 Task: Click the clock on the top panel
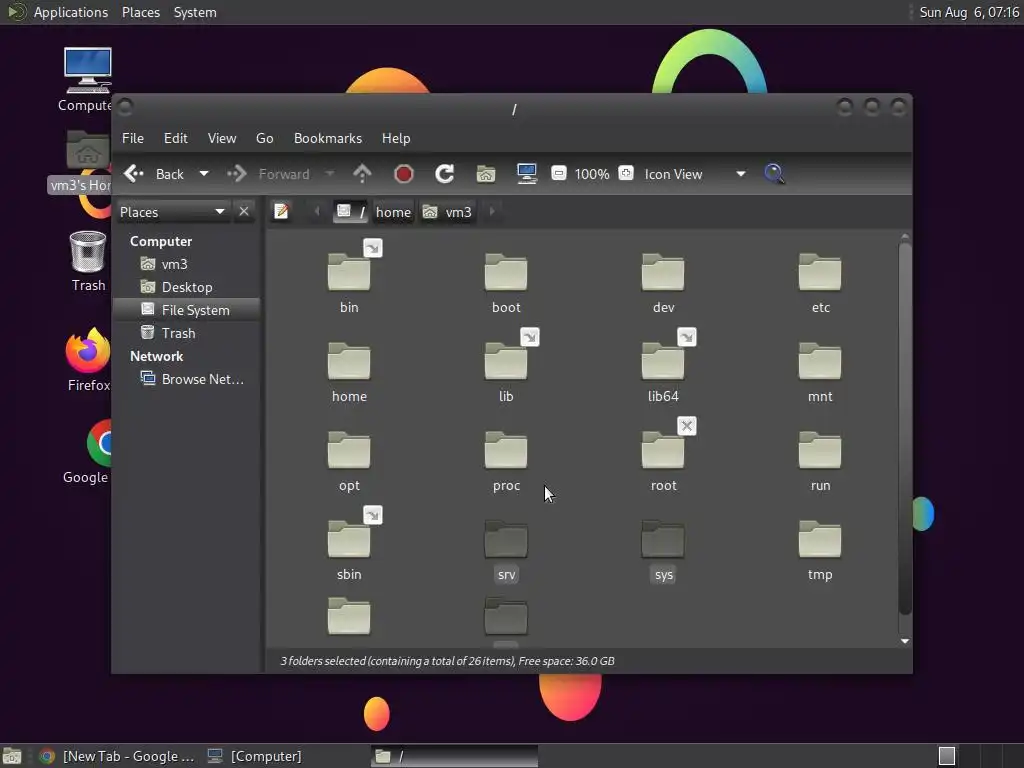tap(969, 12)
